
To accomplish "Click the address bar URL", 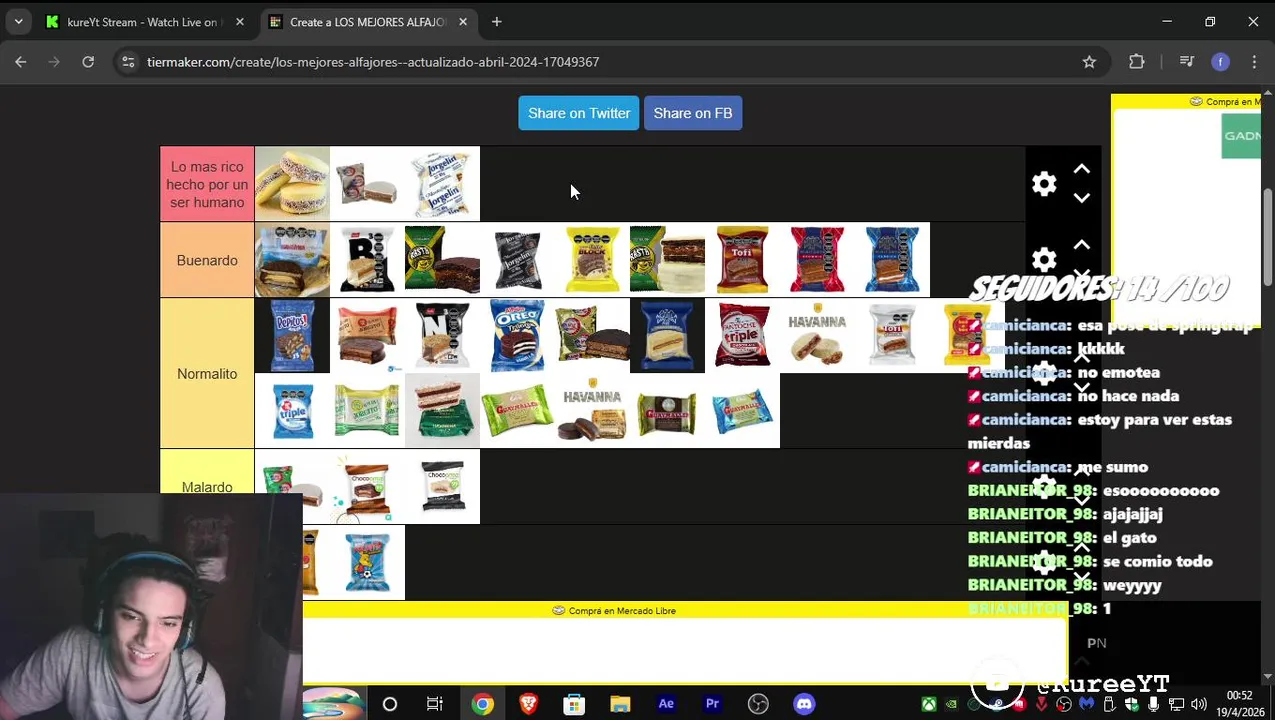I will click(373, 62).
